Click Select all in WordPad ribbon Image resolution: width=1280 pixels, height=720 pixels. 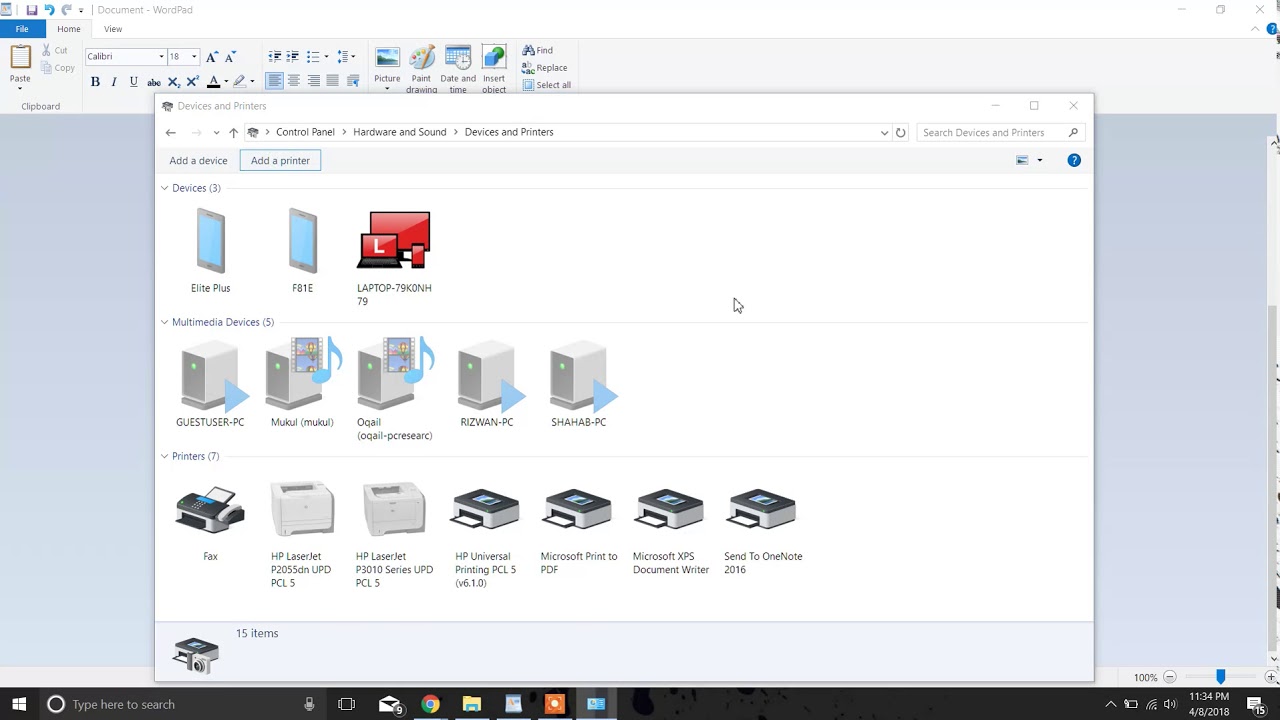pyautogui.click(x=547, y=85)
